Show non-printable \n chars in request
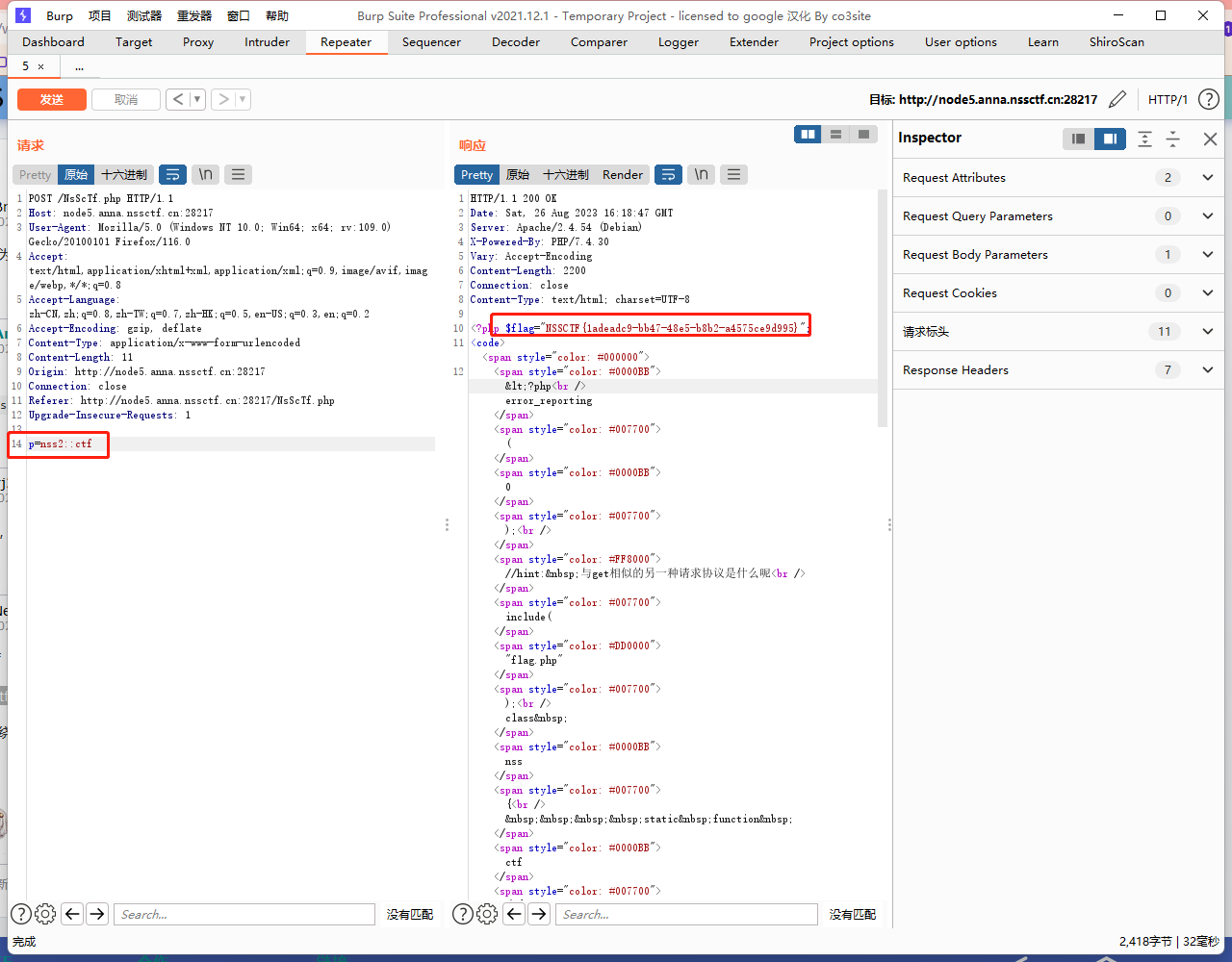 pyautogui.click(x=206, y=174)
